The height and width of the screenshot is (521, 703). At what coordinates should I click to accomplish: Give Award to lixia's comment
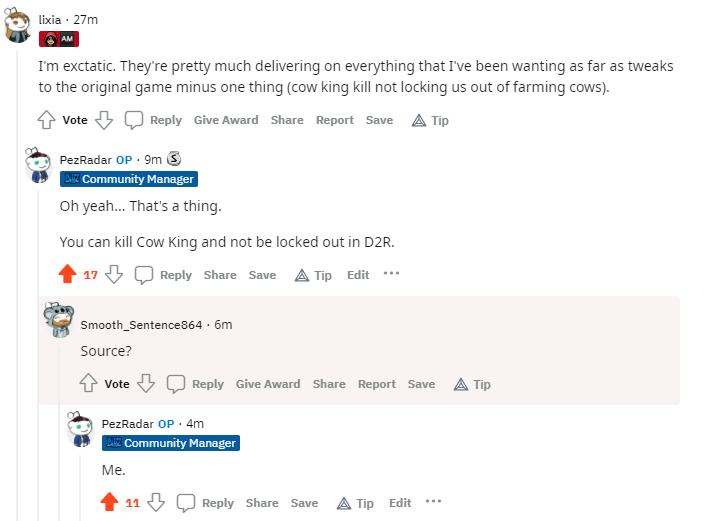pos(226,120)
